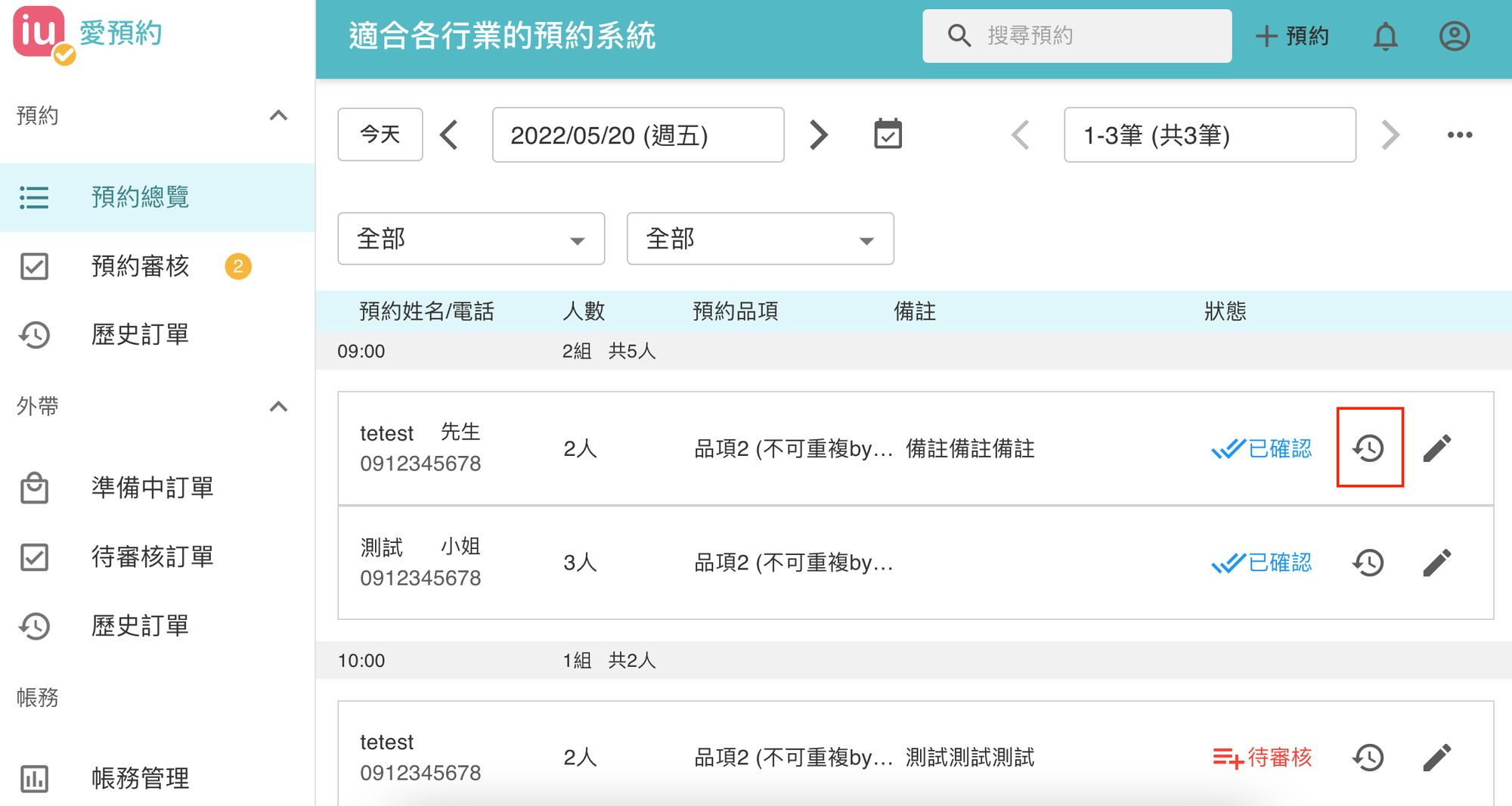The image size is (1512, 806).
Task: Click the 帳務 section label
Action: pyautogui.click(x=37, y=697)
